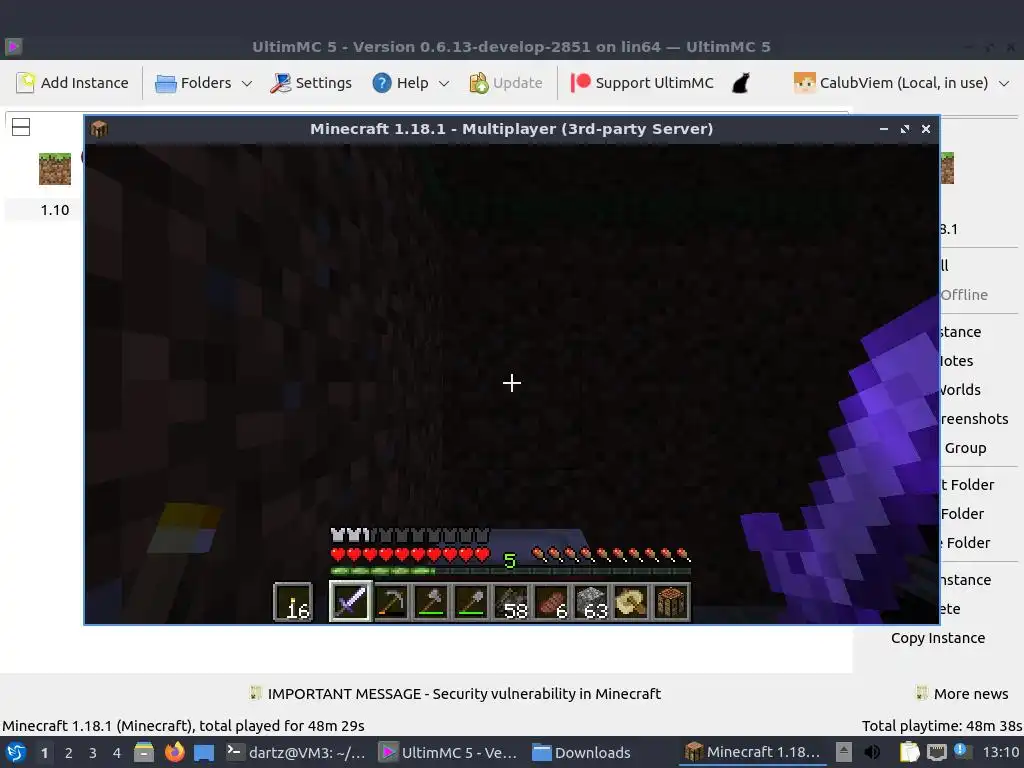The image size is (1024, 768).
Task: Open IMPORTANT MESSAGE security vulnerability news link
Action: point(456,694)
